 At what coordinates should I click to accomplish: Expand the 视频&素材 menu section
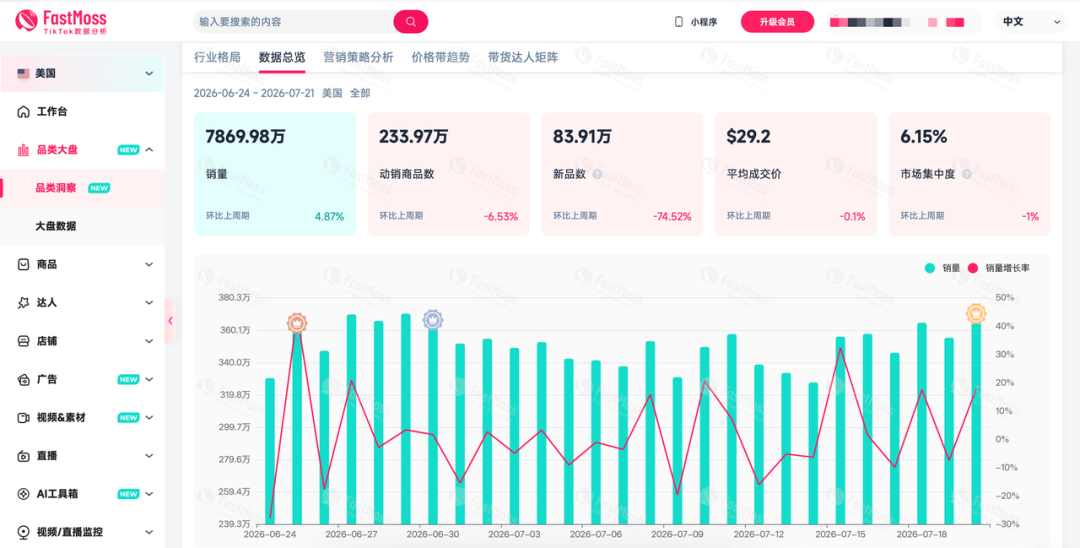(149, 418)
